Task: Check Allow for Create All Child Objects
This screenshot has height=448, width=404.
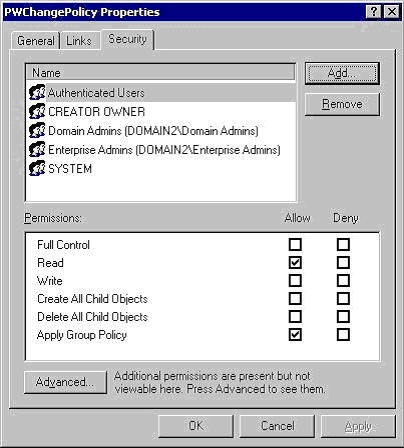Action: pyautogui.click(x=295, y=298)
